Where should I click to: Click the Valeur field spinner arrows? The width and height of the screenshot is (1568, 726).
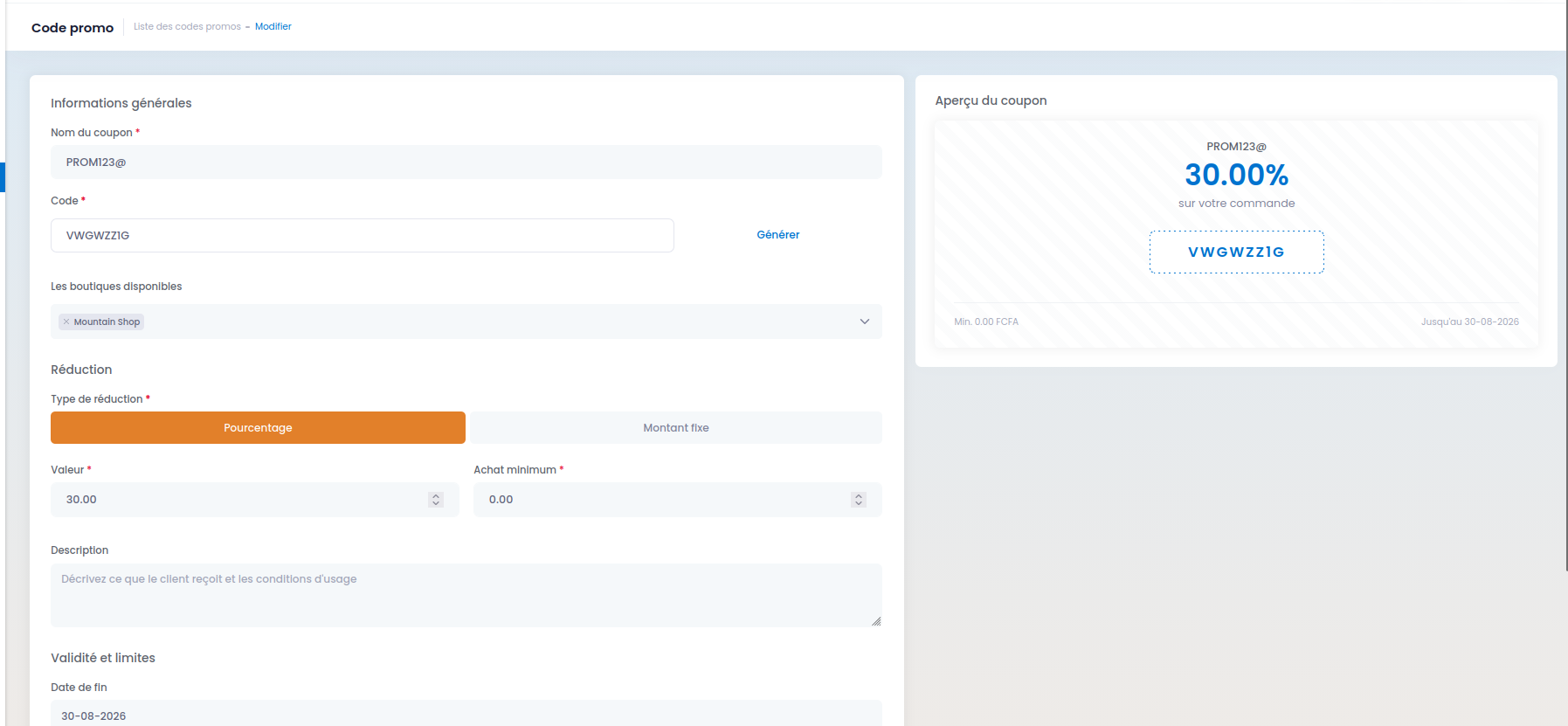point(436,500)
